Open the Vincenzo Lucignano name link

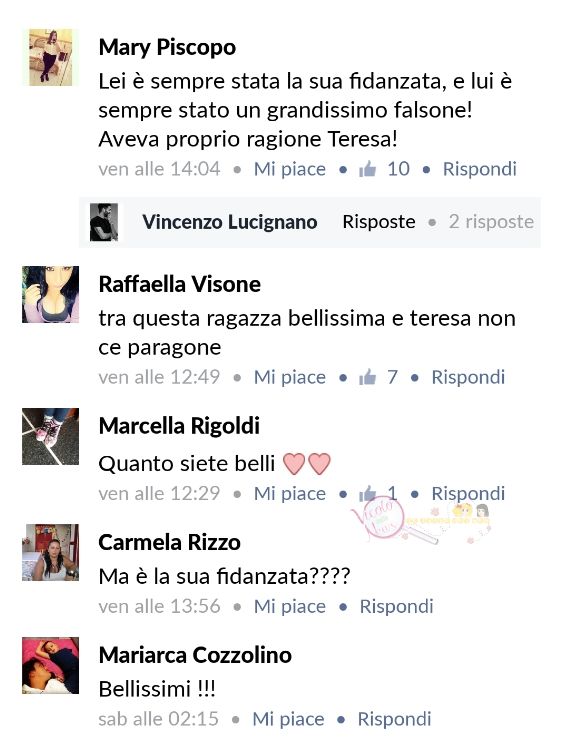tap(230, 222)
